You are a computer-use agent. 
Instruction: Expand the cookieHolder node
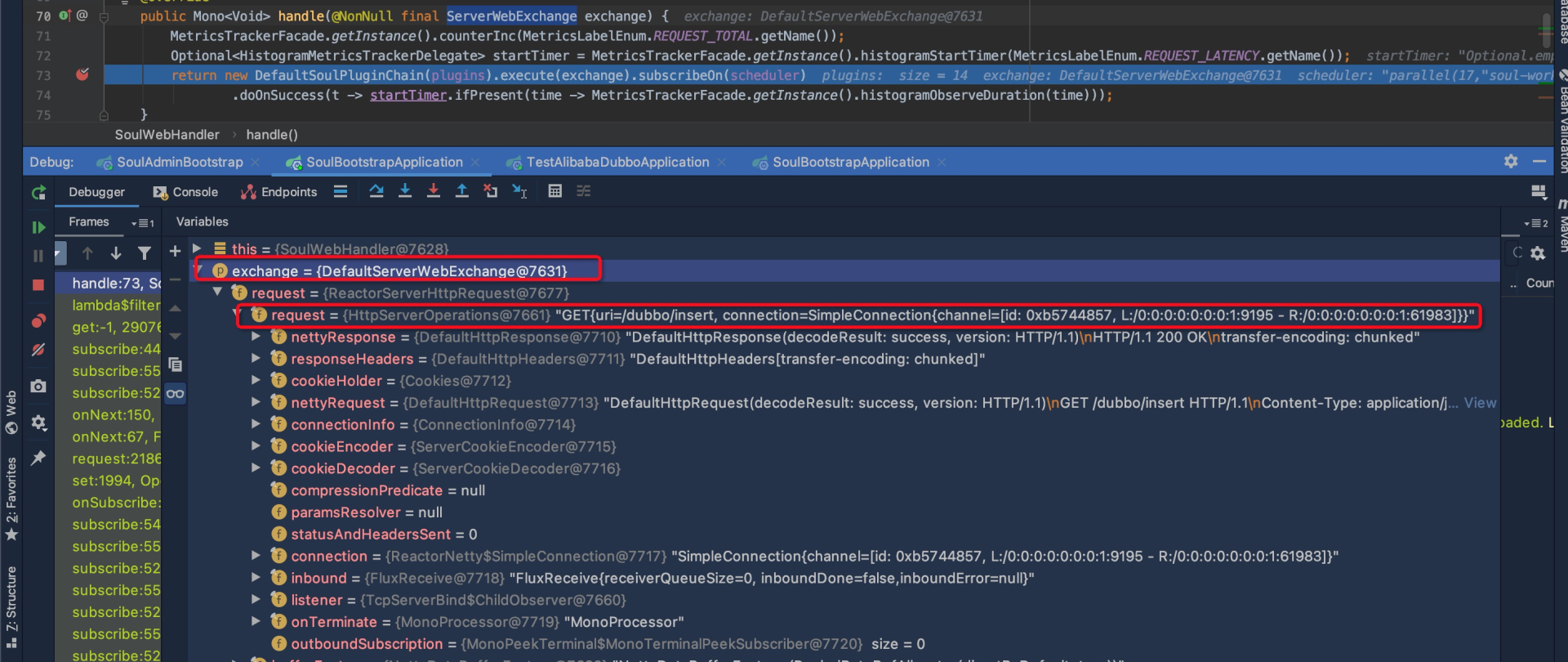tap(256, 380)
